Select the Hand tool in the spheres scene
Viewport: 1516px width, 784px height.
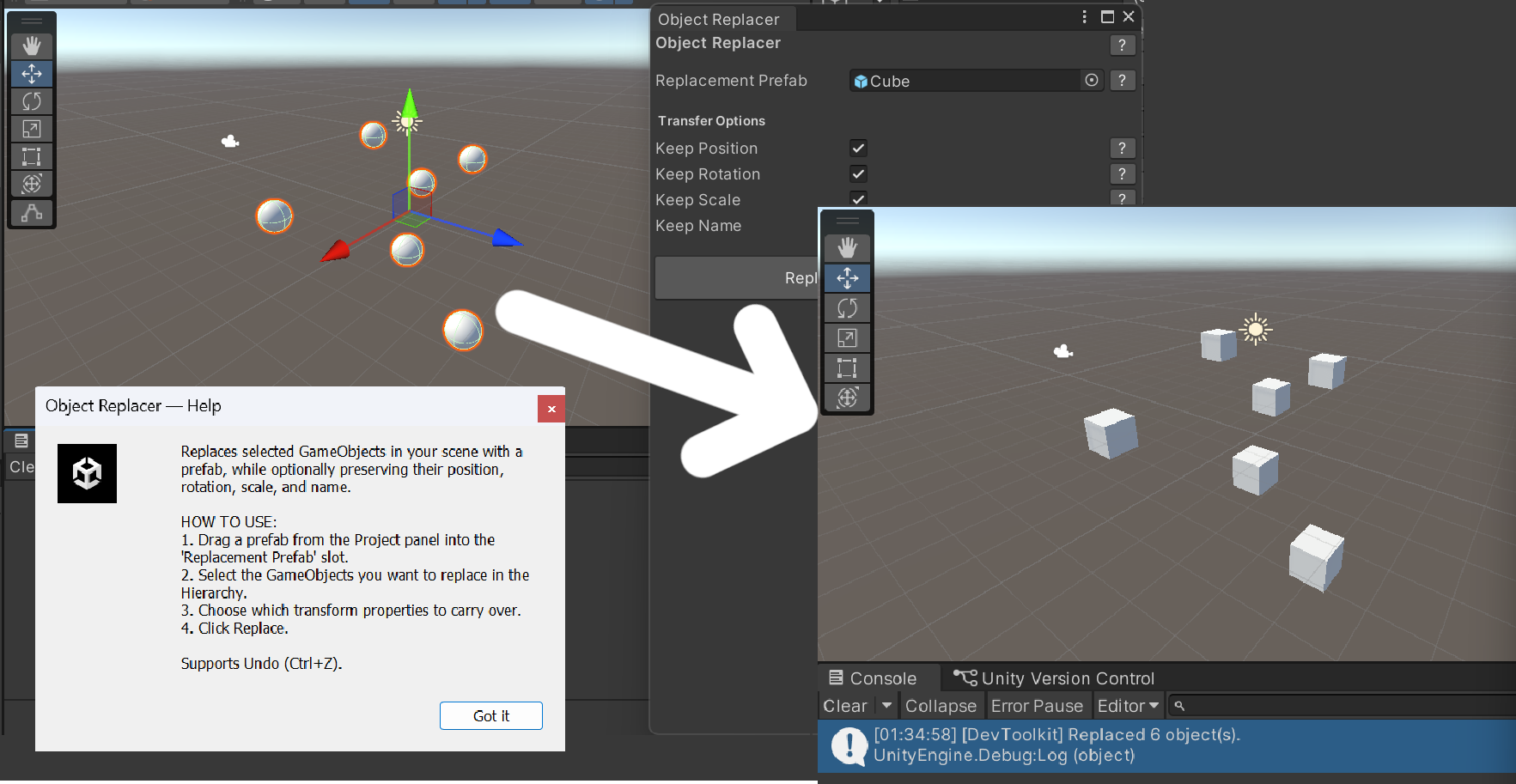pyautogui.click(x=32, y=46)
